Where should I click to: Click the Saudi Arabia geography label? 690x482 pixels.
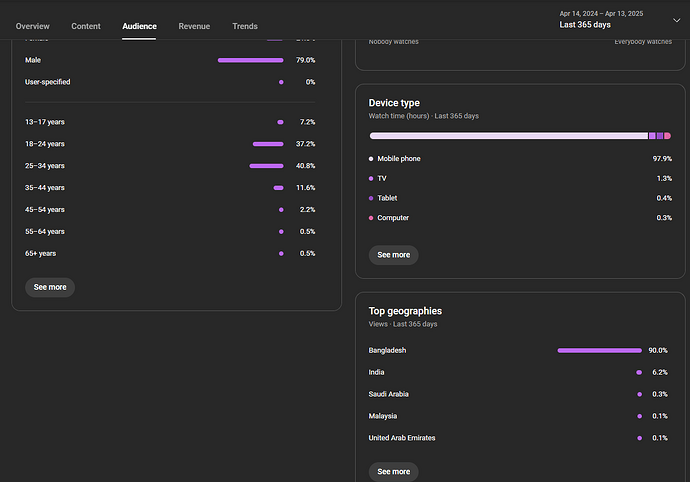pos(389,394)
